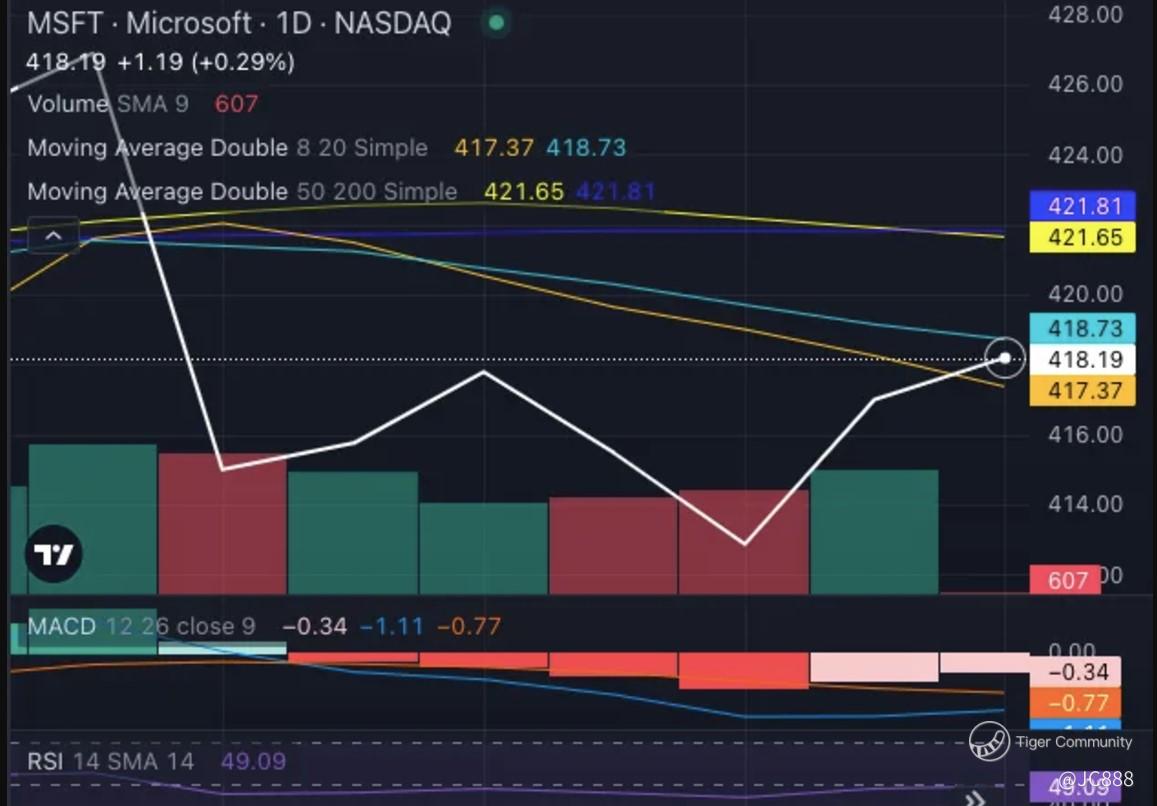Viewport: 1157px width, 806px height.
Task: Click the 418.19 current price label
Action: [x=1082, y=359]
